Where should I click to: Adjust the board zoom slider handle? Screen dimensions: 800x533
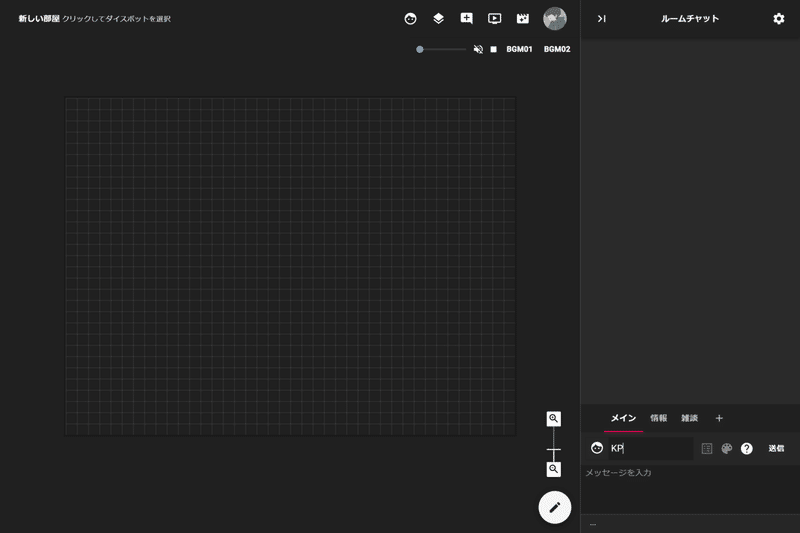pos(554,450)
